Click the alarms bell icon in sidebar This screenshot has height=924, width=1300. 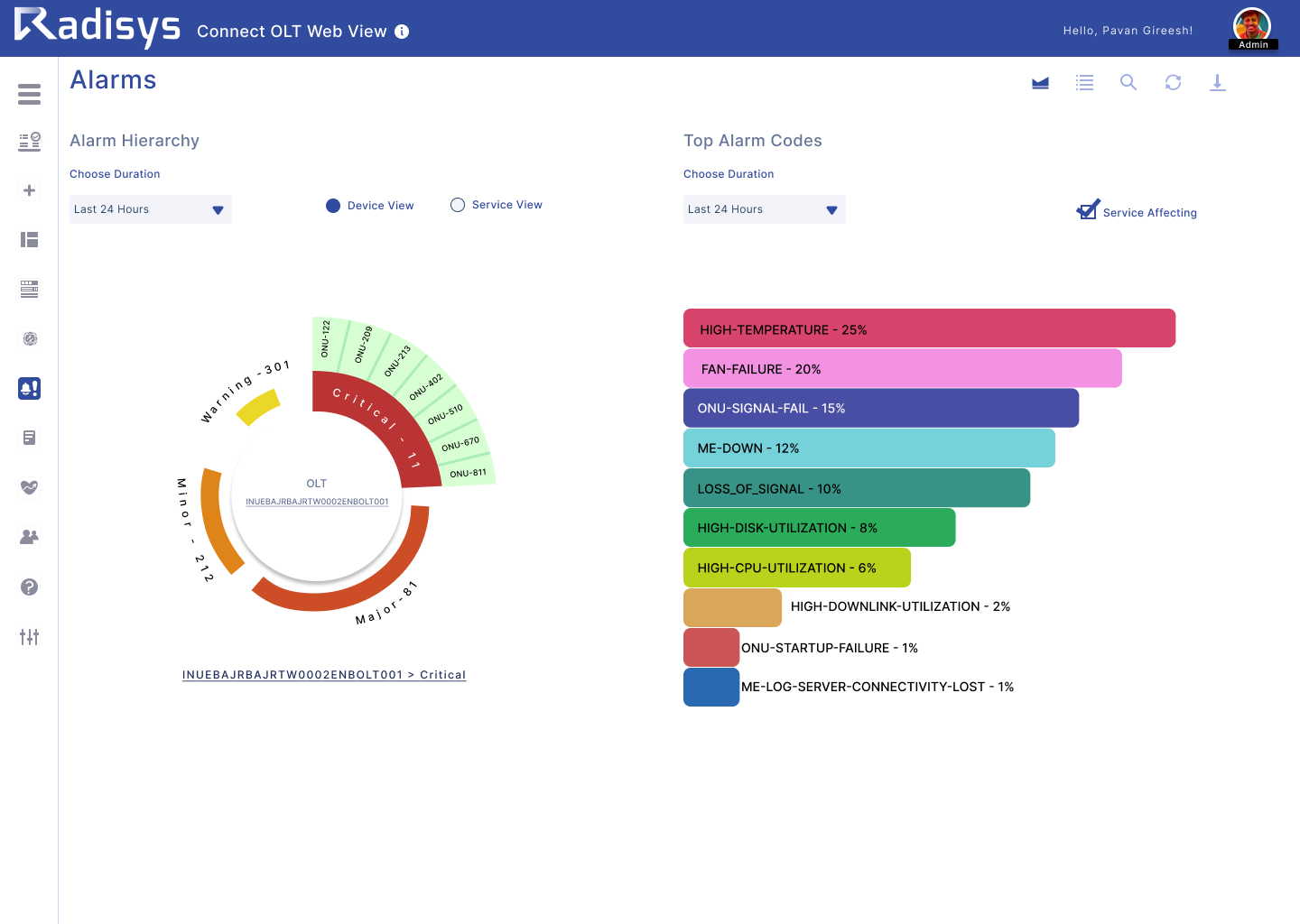tap(29, 388)
